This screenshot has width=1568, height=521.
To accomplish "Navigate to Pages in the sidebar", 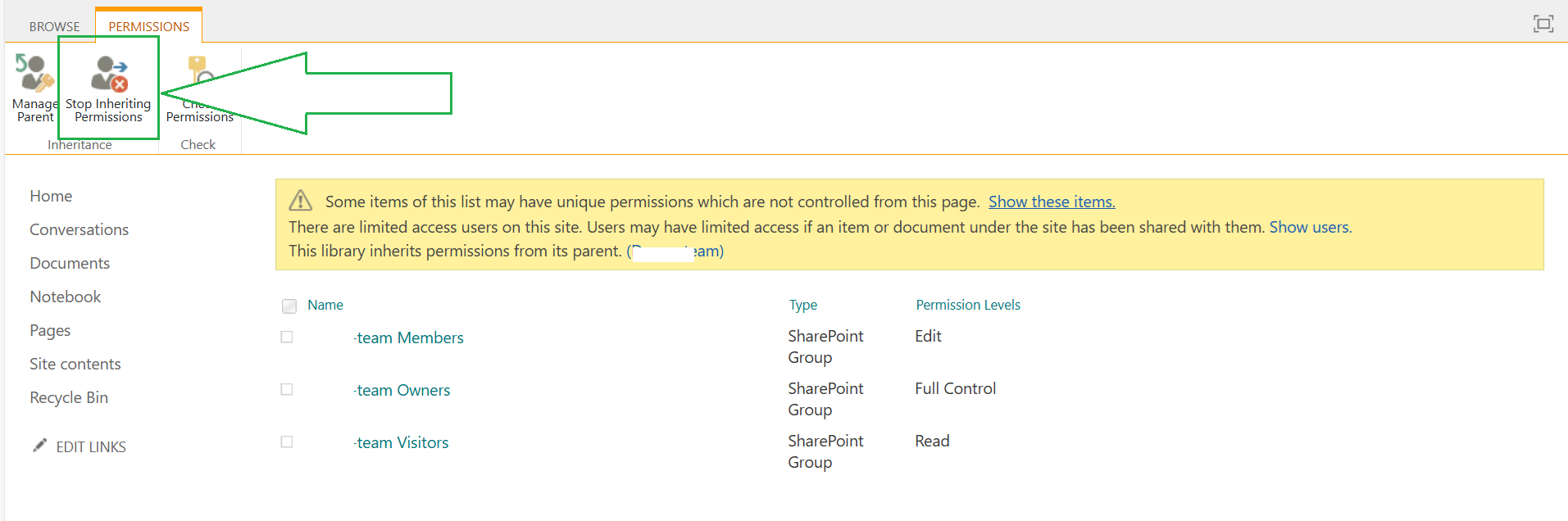I will pos(50,330).
